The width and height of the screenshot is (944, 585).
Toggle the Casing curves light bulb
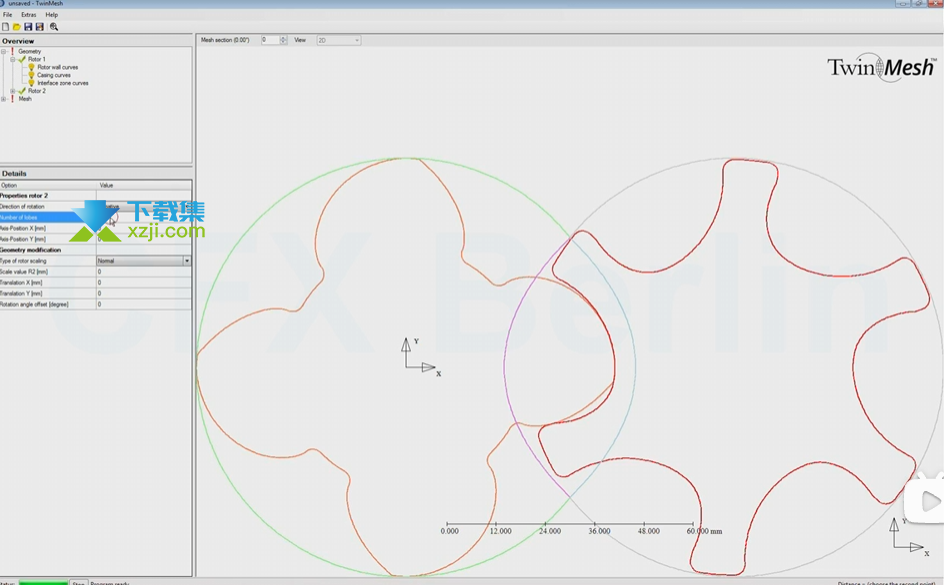pyautogui.click(x=31, y=75)
